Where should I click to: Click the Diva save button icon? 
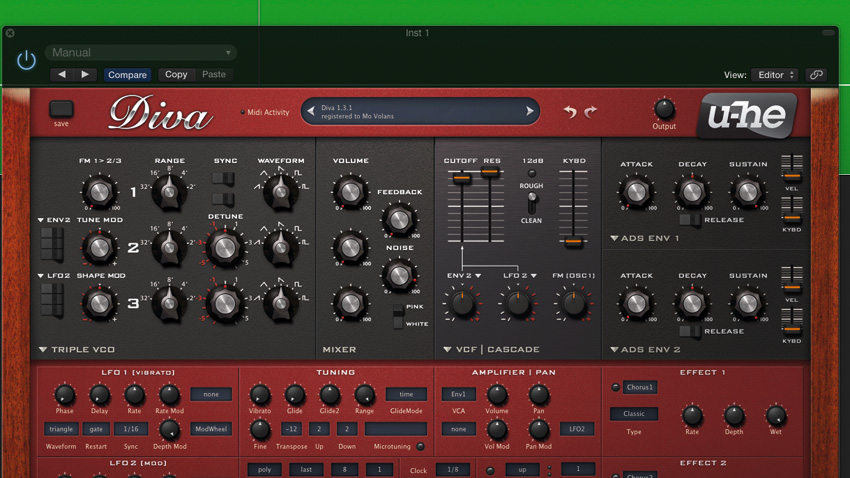pyautogui.click(x=61, y=109)
